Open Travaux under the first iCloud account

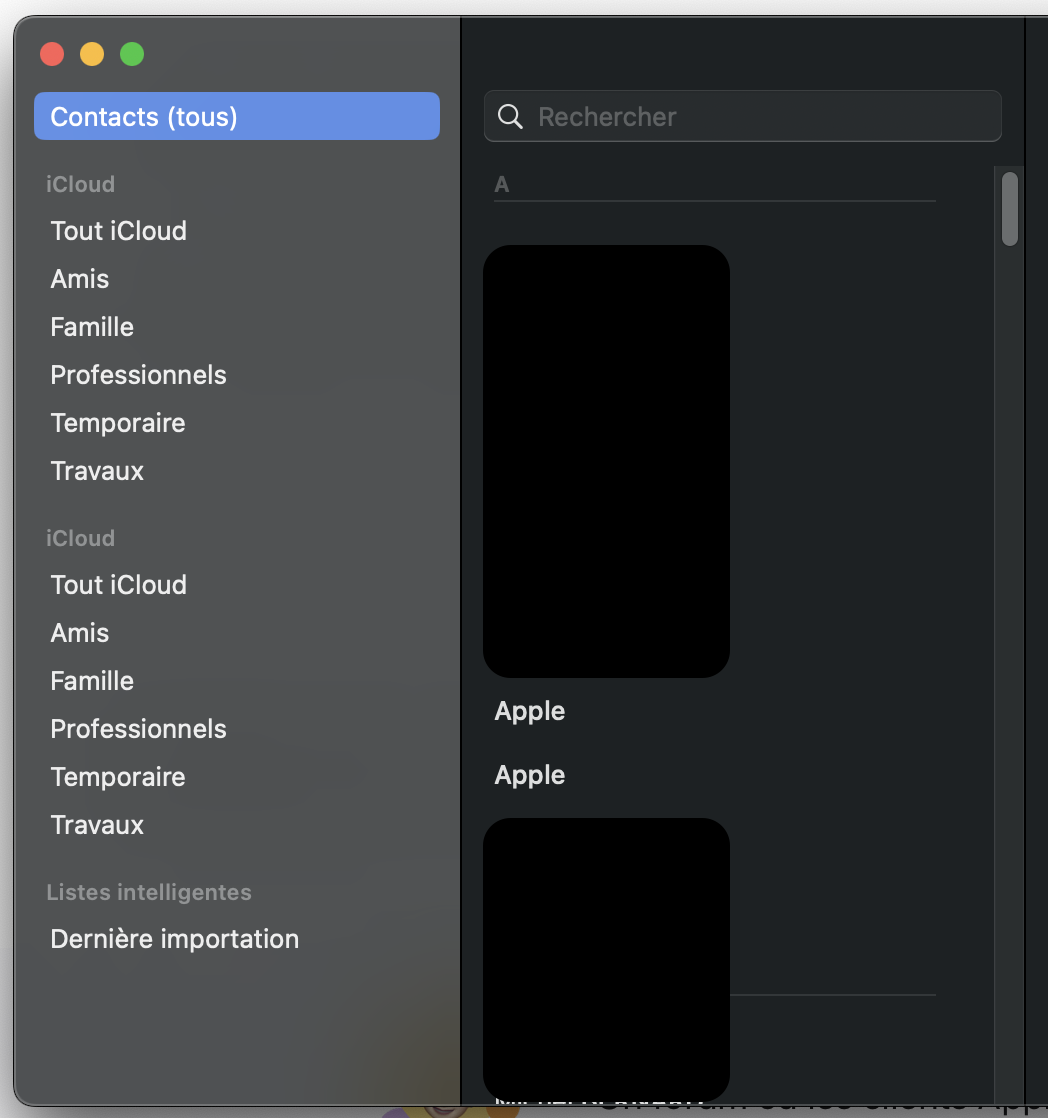[98, 471]
